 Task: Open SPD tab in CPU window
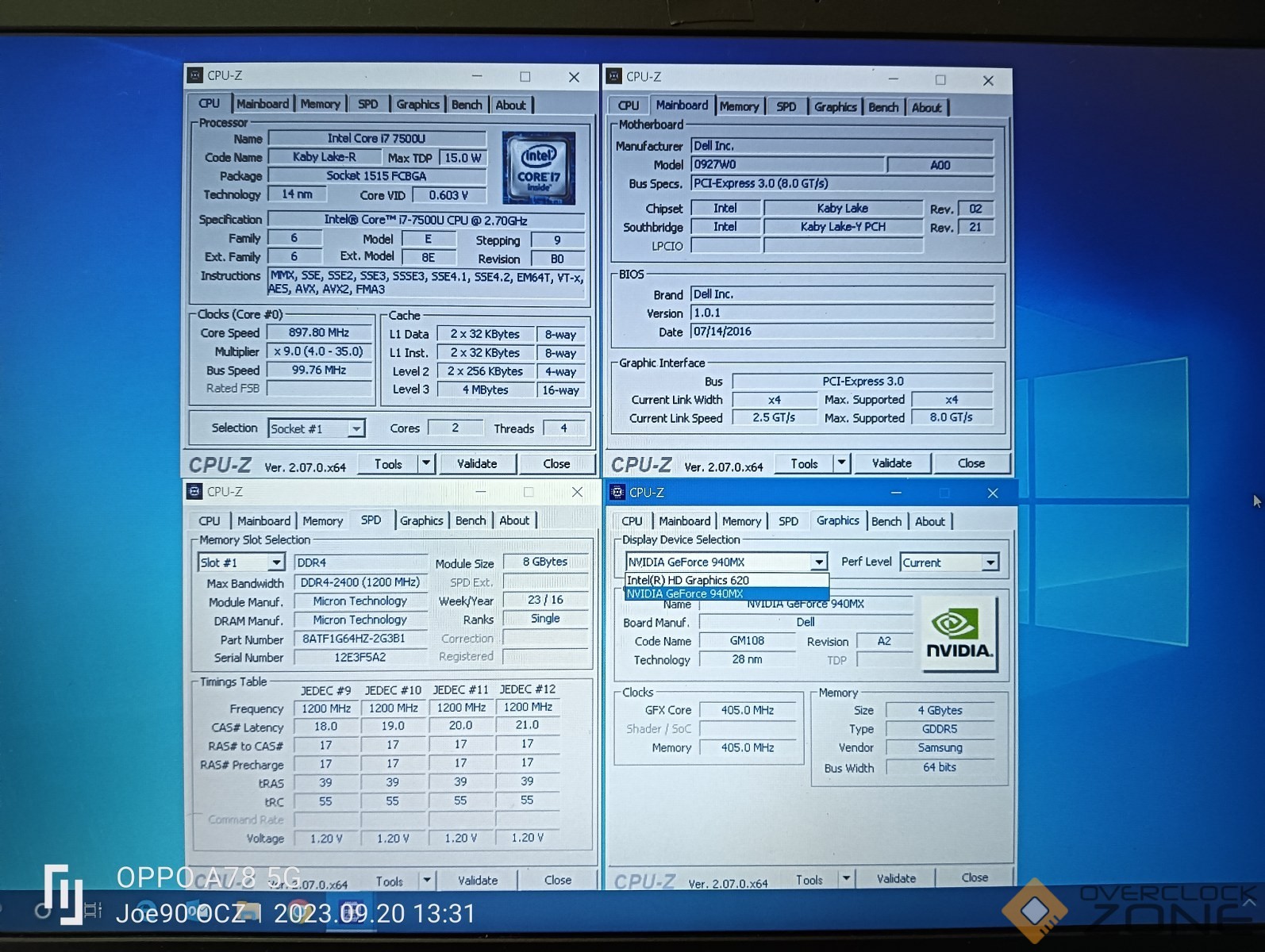(x=368, y=104)
